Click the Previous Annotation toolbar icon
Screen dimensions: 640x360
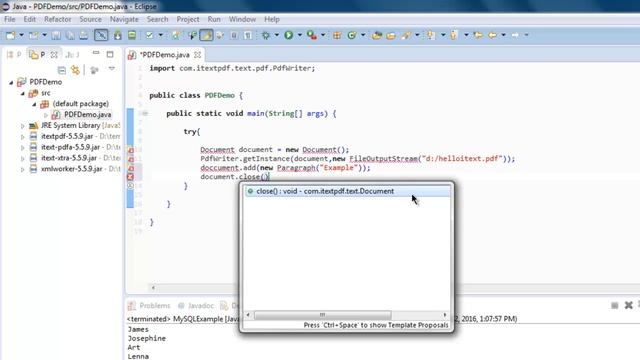[454, 36]
